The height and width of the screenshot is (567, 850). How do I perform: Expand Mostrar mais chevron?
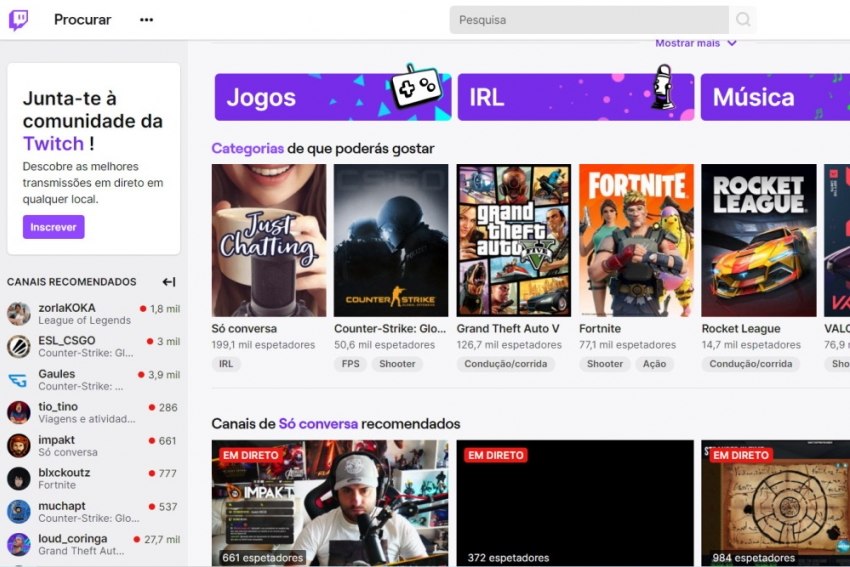(x=732, y=43)
